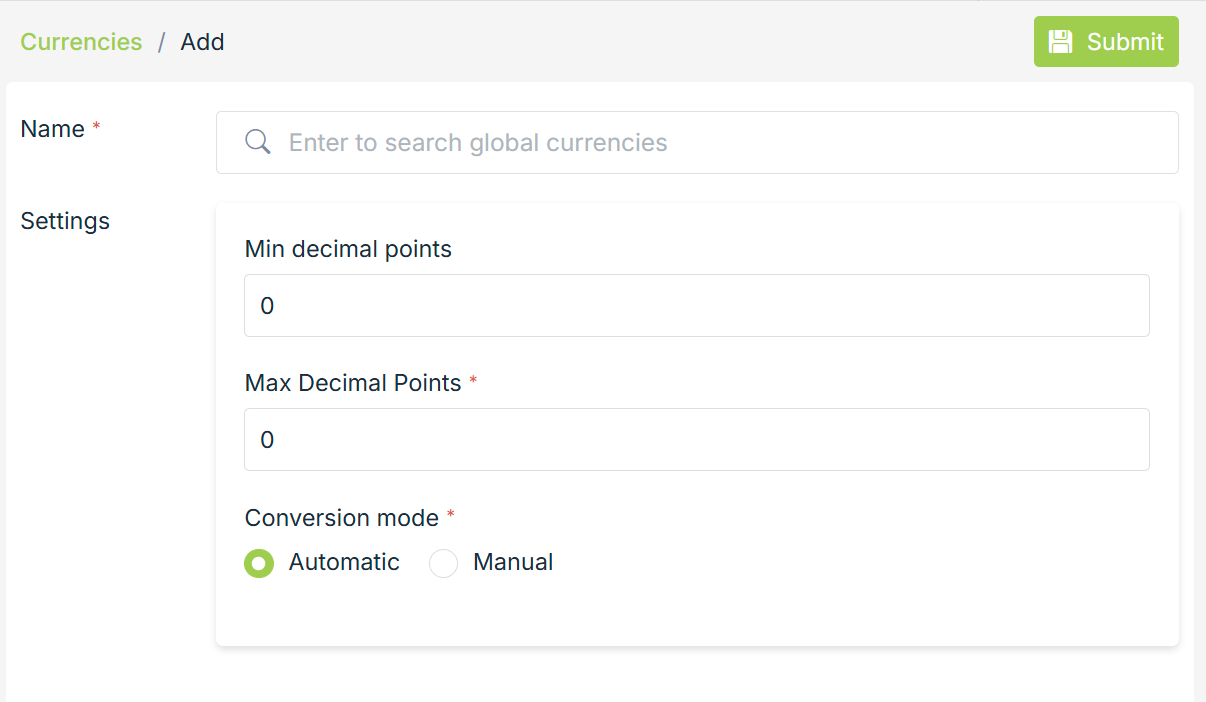Click the floppy disk save icon
The height and width of the screenshot is (702, 1206).
[1060, 42]
